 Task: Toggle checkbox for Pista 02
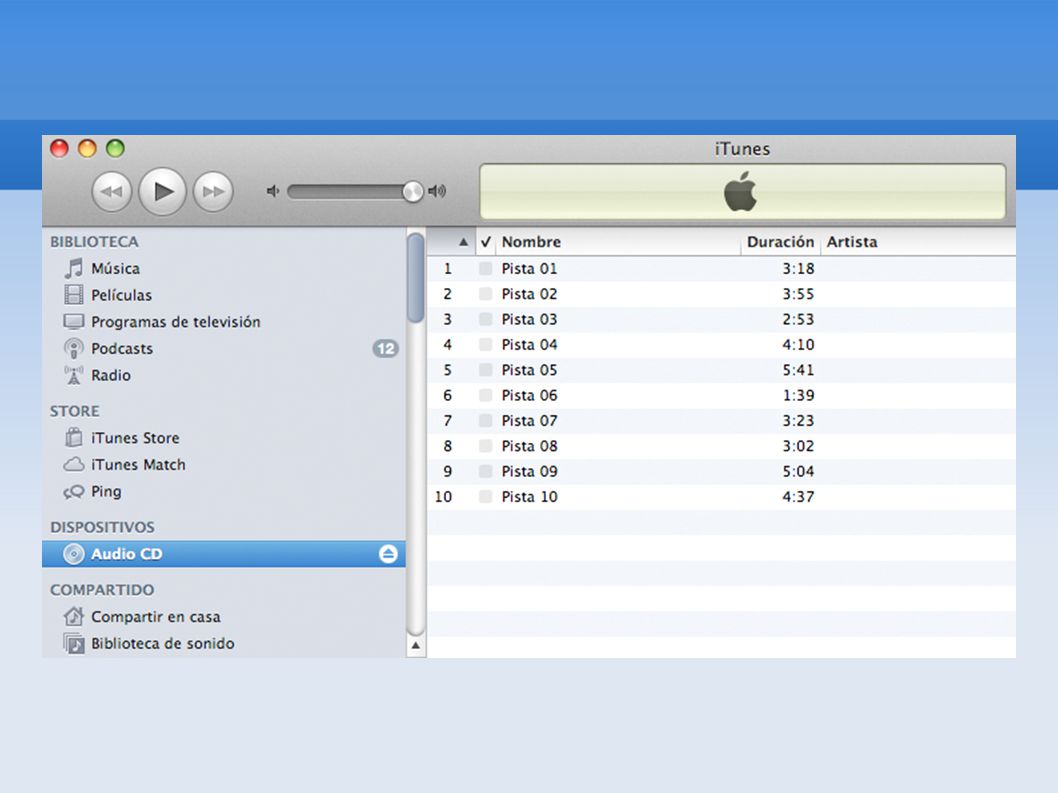(x=485, y=294)
